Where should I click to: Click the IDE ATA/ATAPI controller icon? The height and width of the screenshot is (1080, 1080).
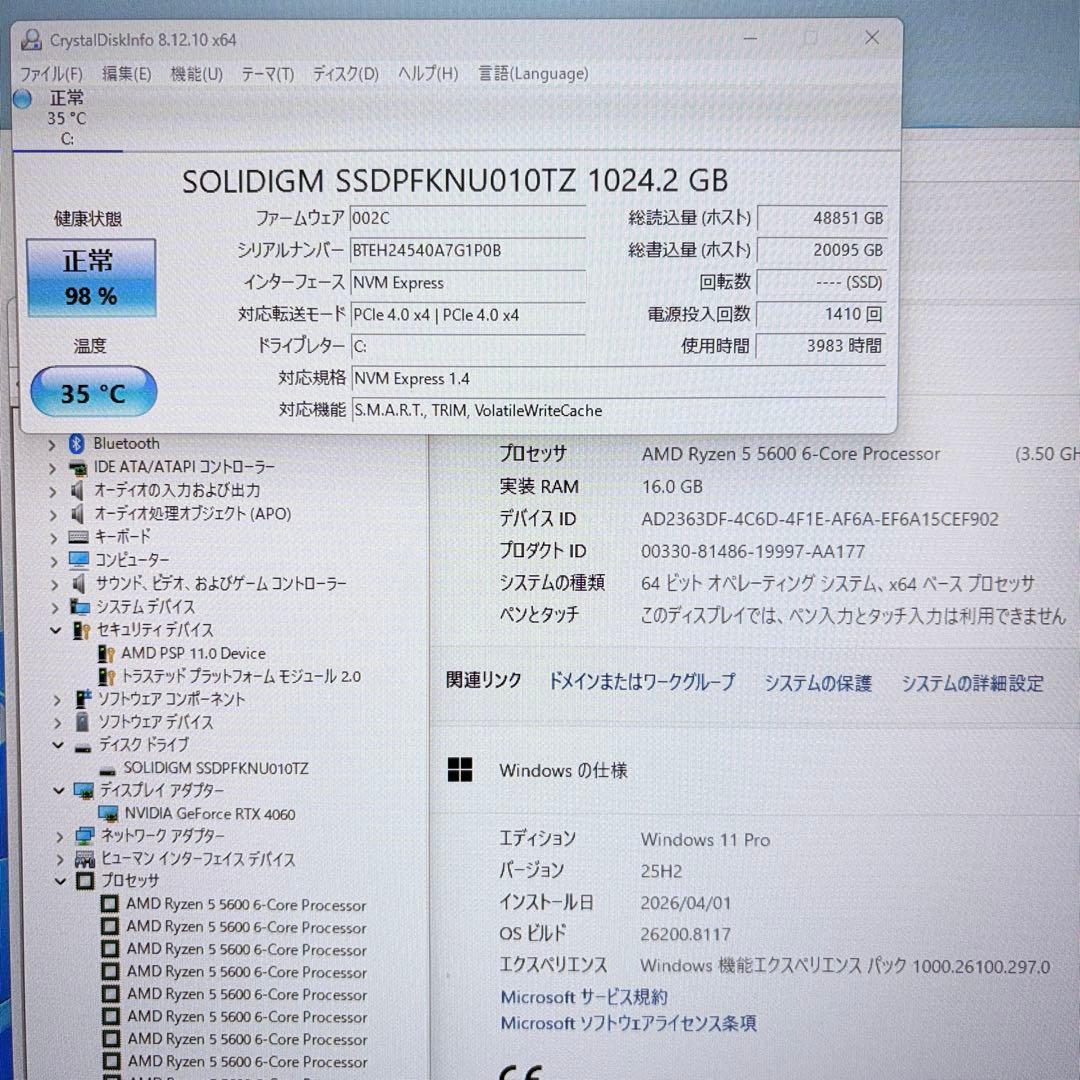pyautogui.click(x=78, y=468)
